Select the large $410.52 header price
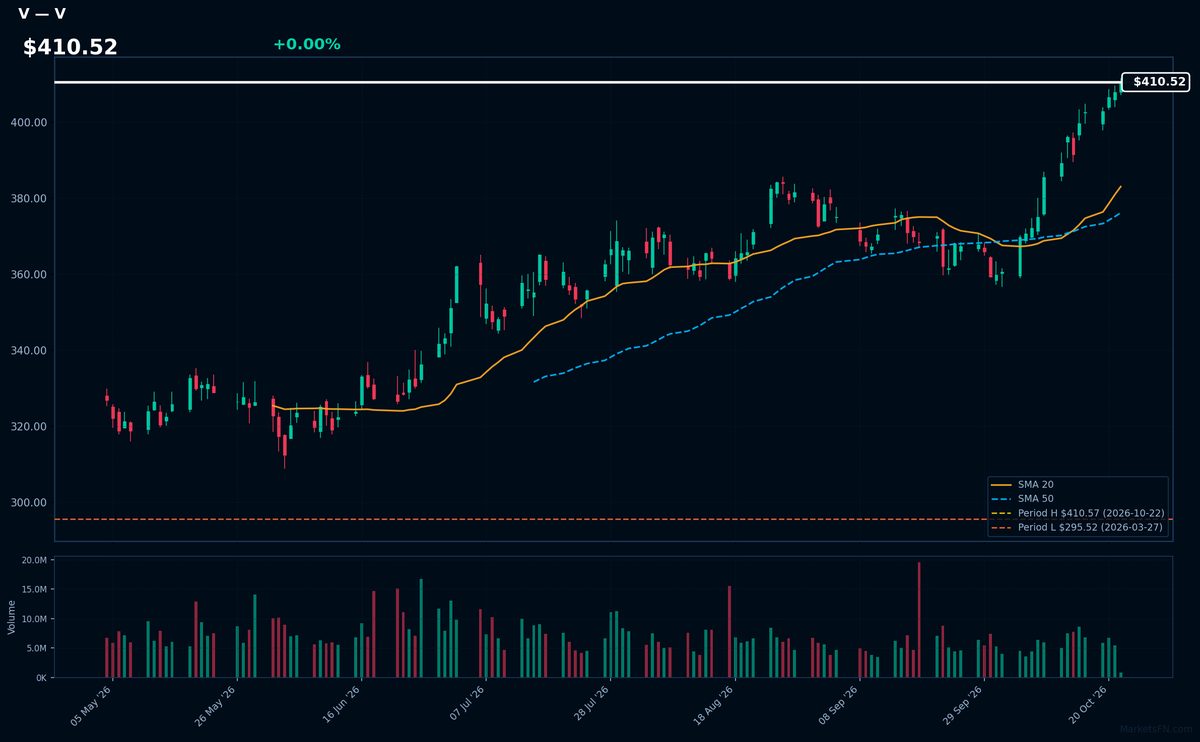This screenshot has height=742, width=1200. coord(70,47)
